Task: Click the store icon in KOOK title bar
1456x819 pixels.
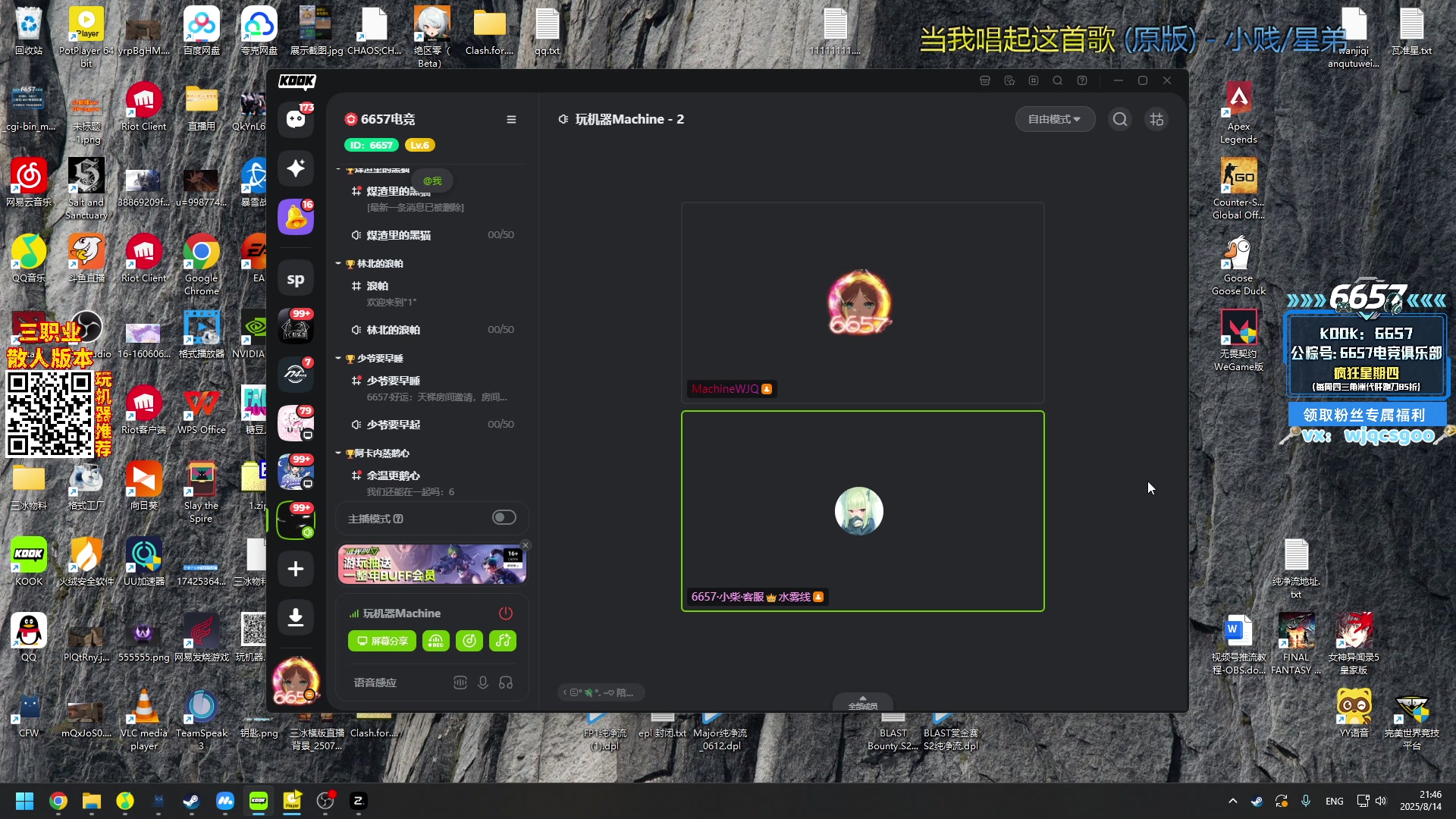Action: pyautogui.click(x=985, y=80)
